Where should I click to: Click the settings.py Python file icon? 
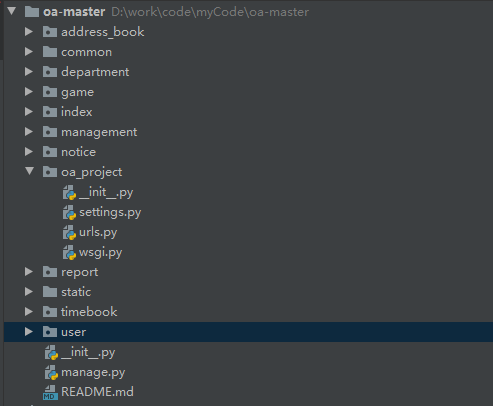pos(69,212)
